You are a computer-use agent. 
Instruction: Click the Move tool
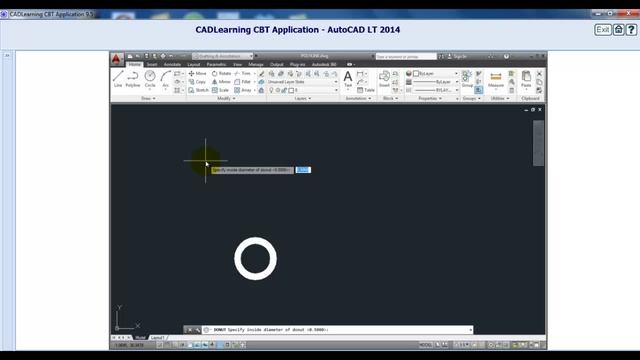(198, 73)
